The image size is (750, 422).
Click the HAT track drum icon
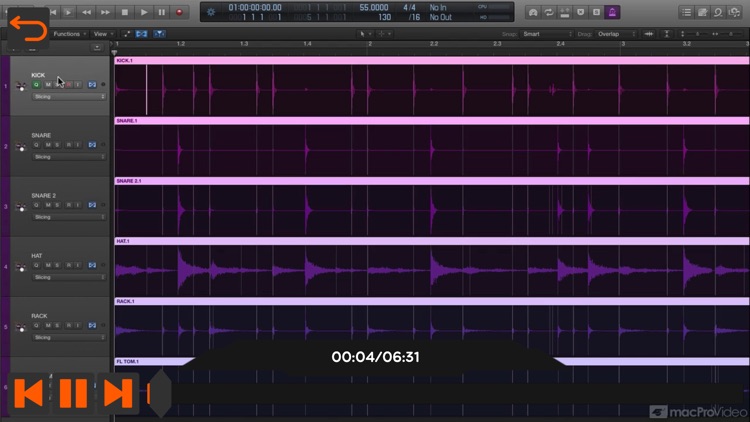[x=21, y=267]
